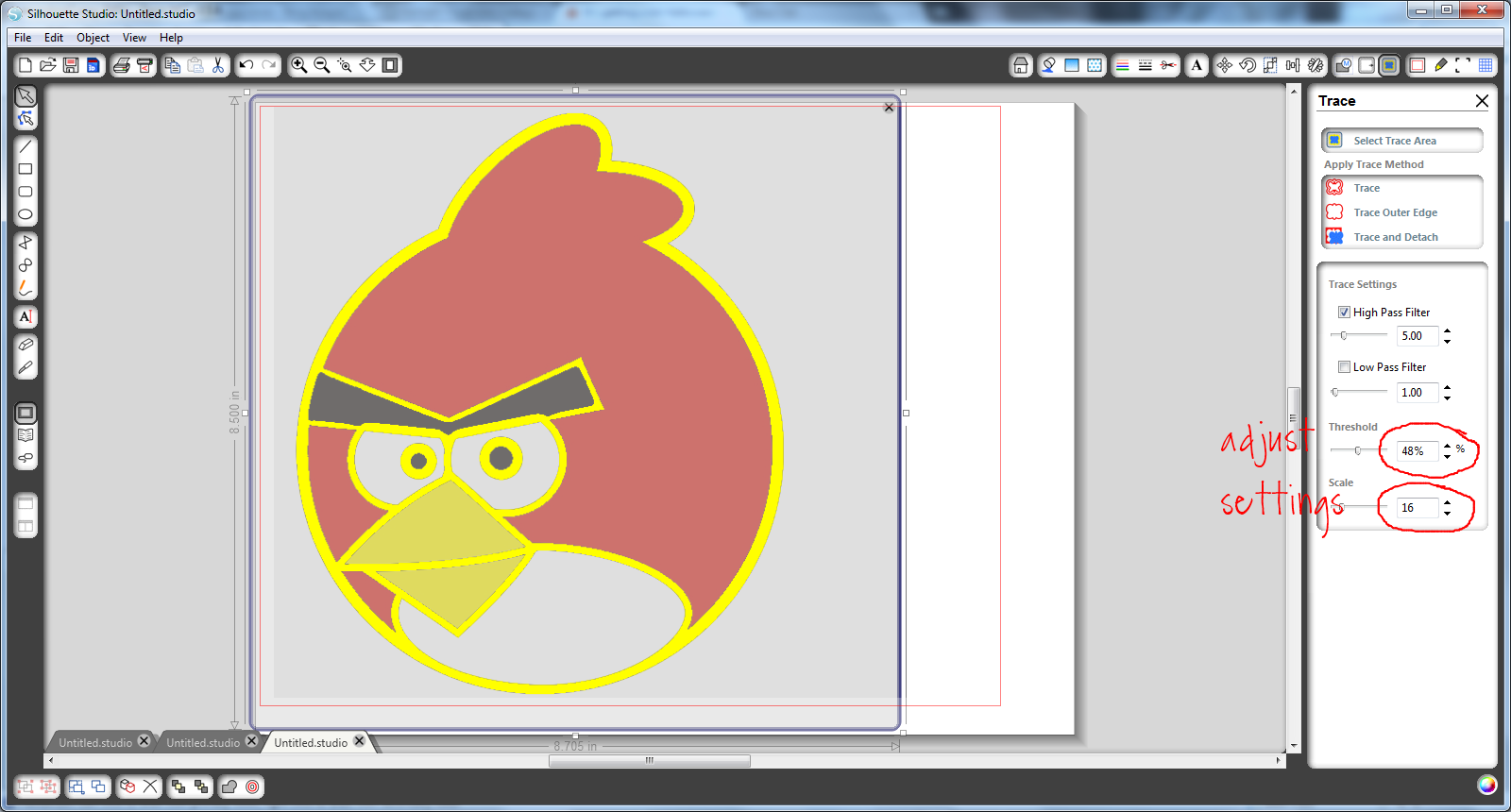The image size is (1511, 812).
Task: Pick the Knife tool
Action: click(x=25, y=367)
